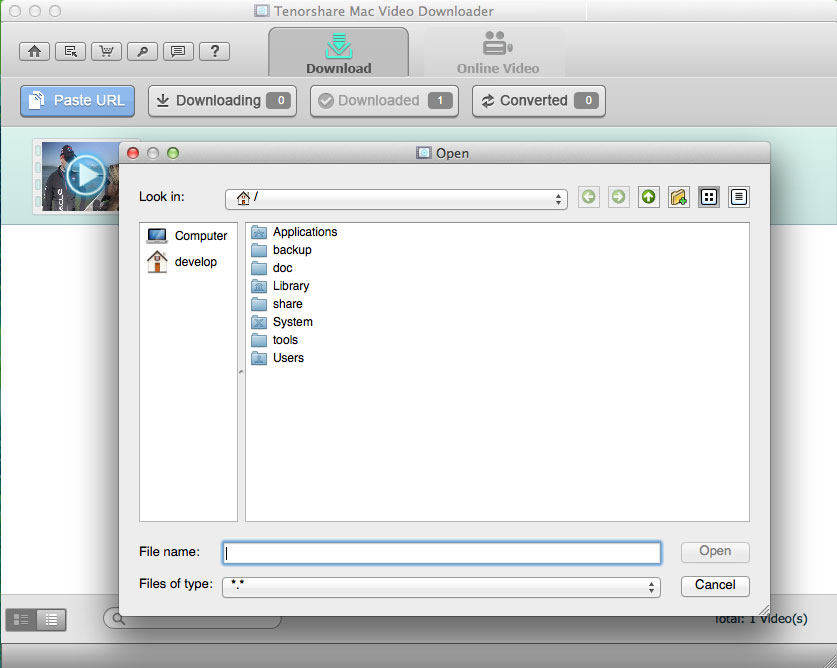This screenshot has width=837, height=668.
Task: Select the backup folder
Action: [281, 250]
